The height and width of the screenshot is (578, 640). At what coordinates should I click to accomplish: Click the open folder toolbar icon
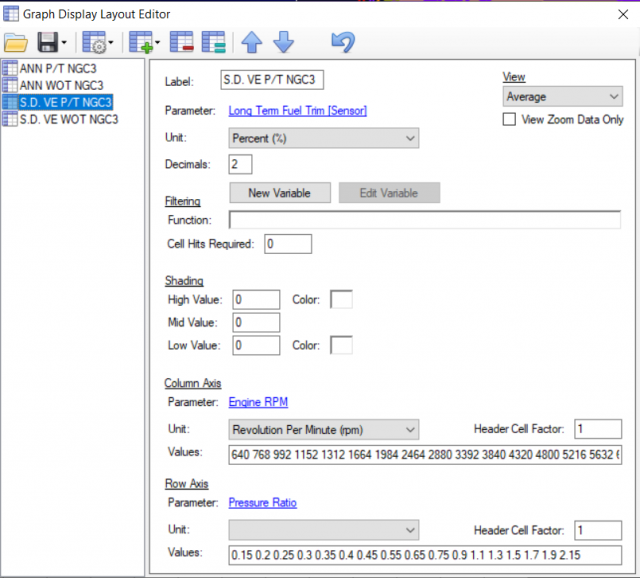point(16,43)
